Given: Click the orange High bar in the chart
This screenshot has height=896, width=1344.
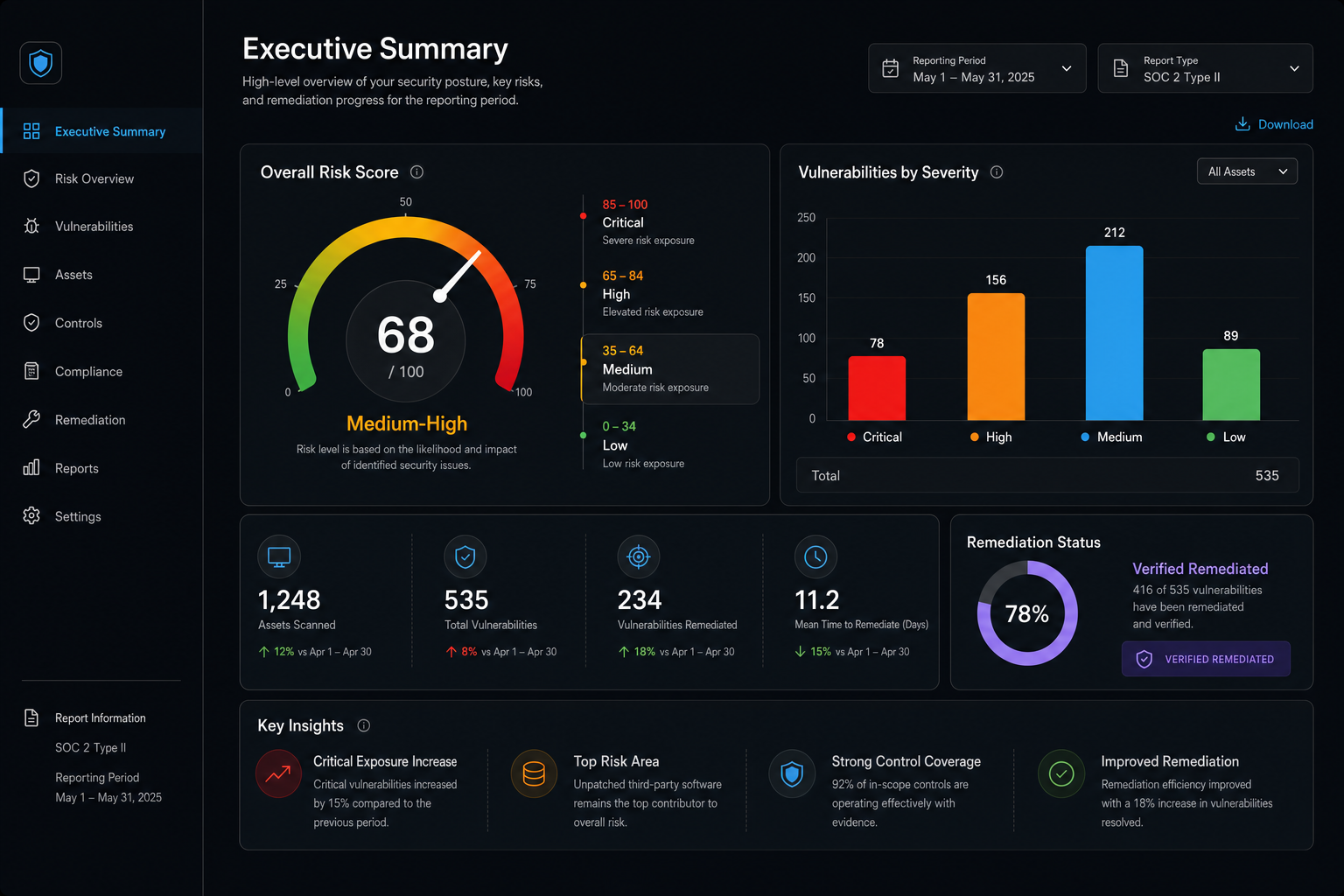Looking at the screenshot, I should coord(996,357).
